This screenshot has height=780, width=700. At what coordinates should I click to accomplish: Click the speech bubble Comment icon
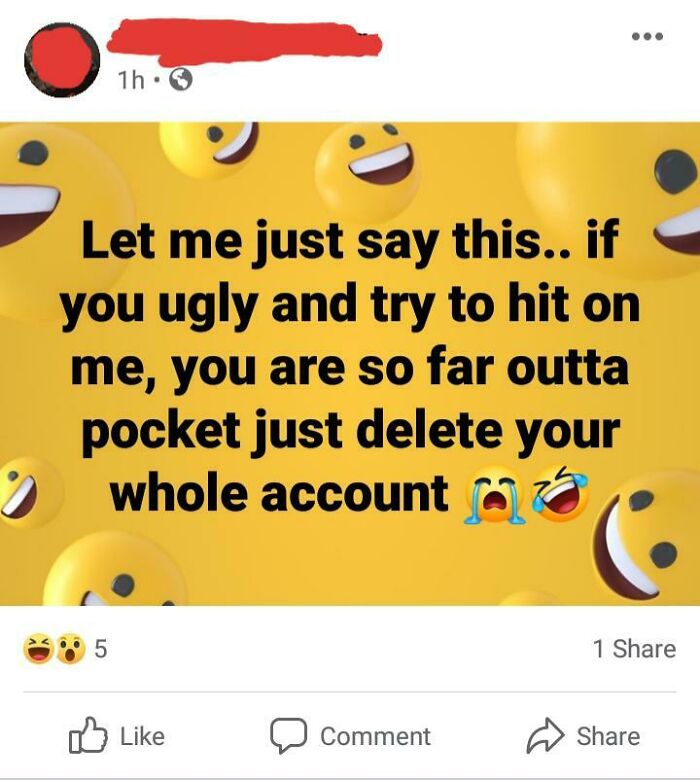tap(288, 736)
